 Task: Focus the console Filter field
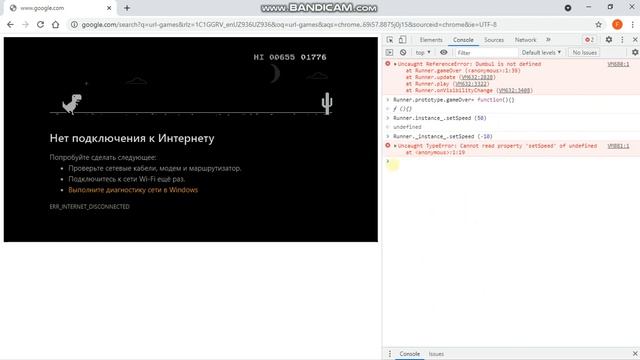pos(486,53)
